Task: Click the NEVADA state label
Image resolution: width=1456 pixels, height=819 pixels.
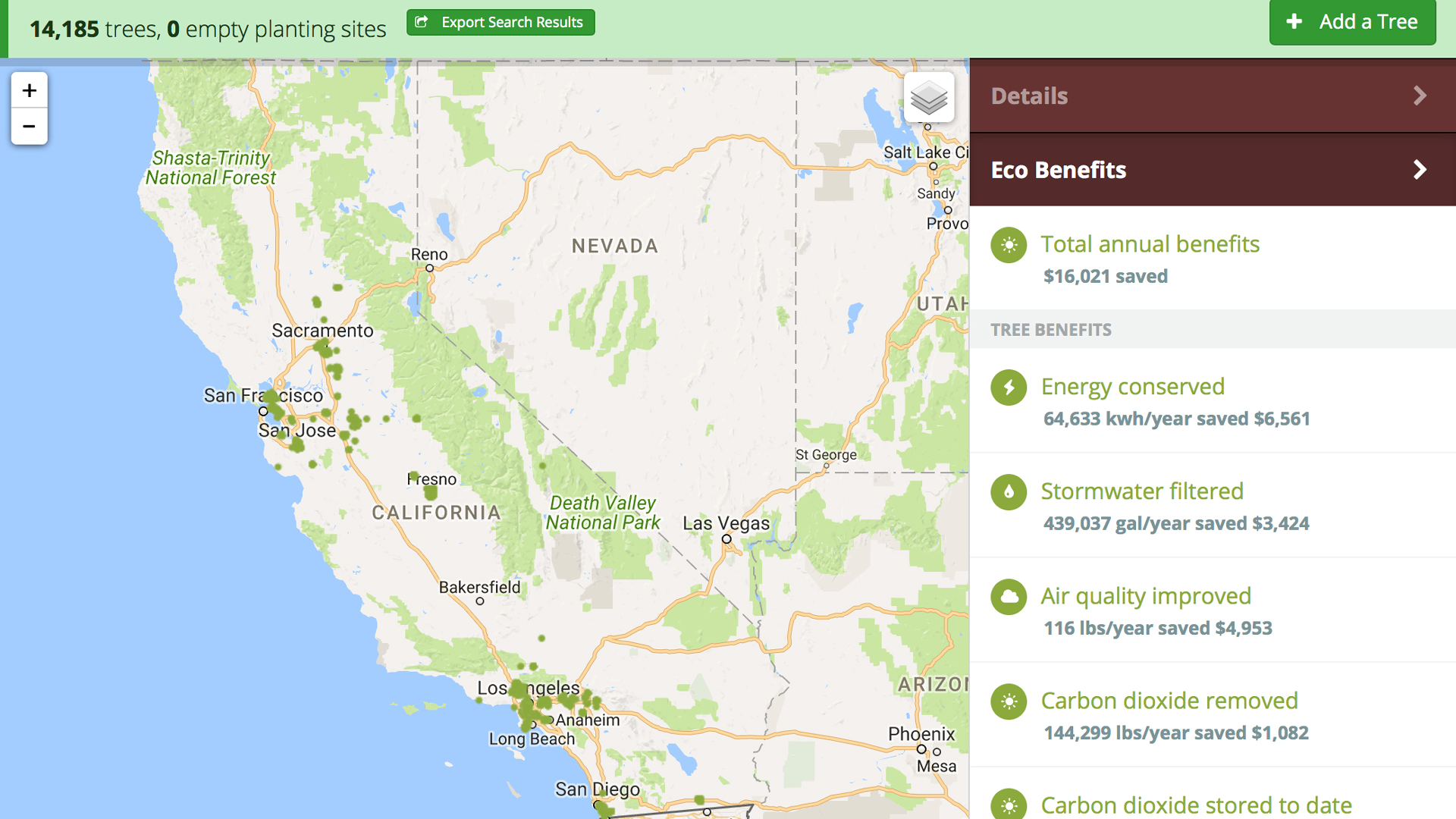Action: pyautogui.click(x=615, y=246)
